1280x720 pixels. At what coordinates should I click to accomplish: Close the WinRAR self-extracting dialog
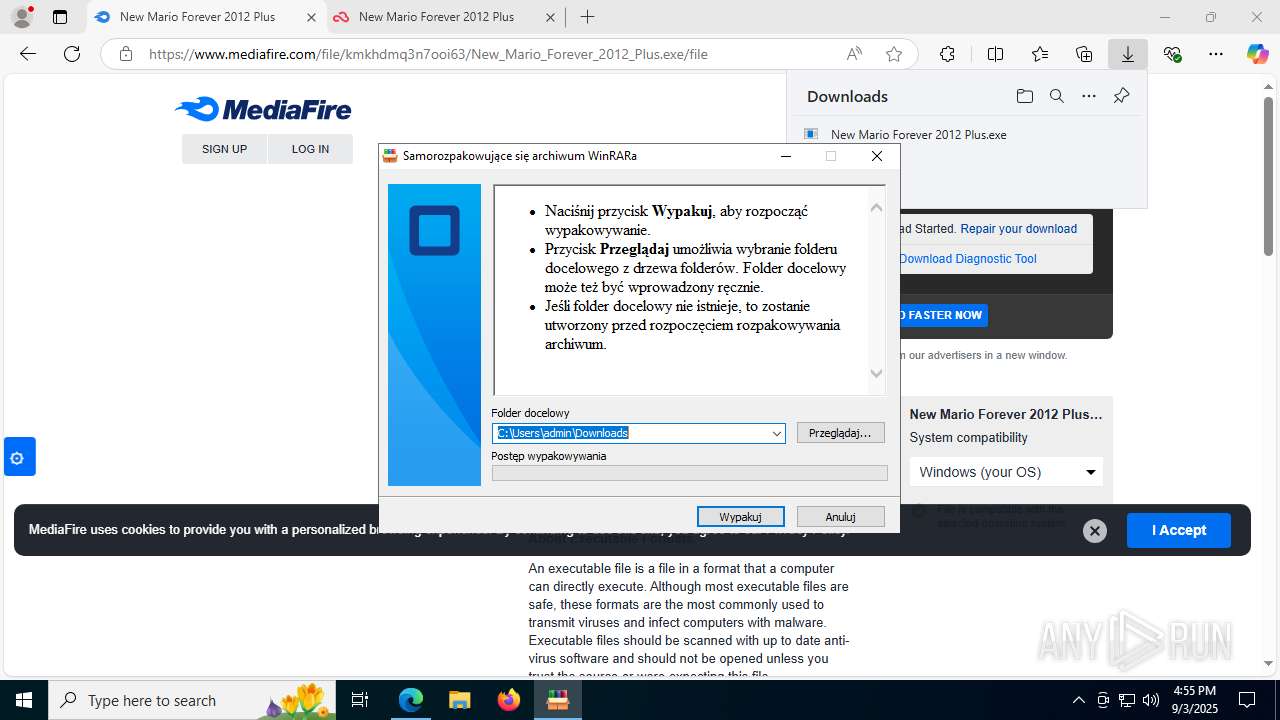[877, 156]
